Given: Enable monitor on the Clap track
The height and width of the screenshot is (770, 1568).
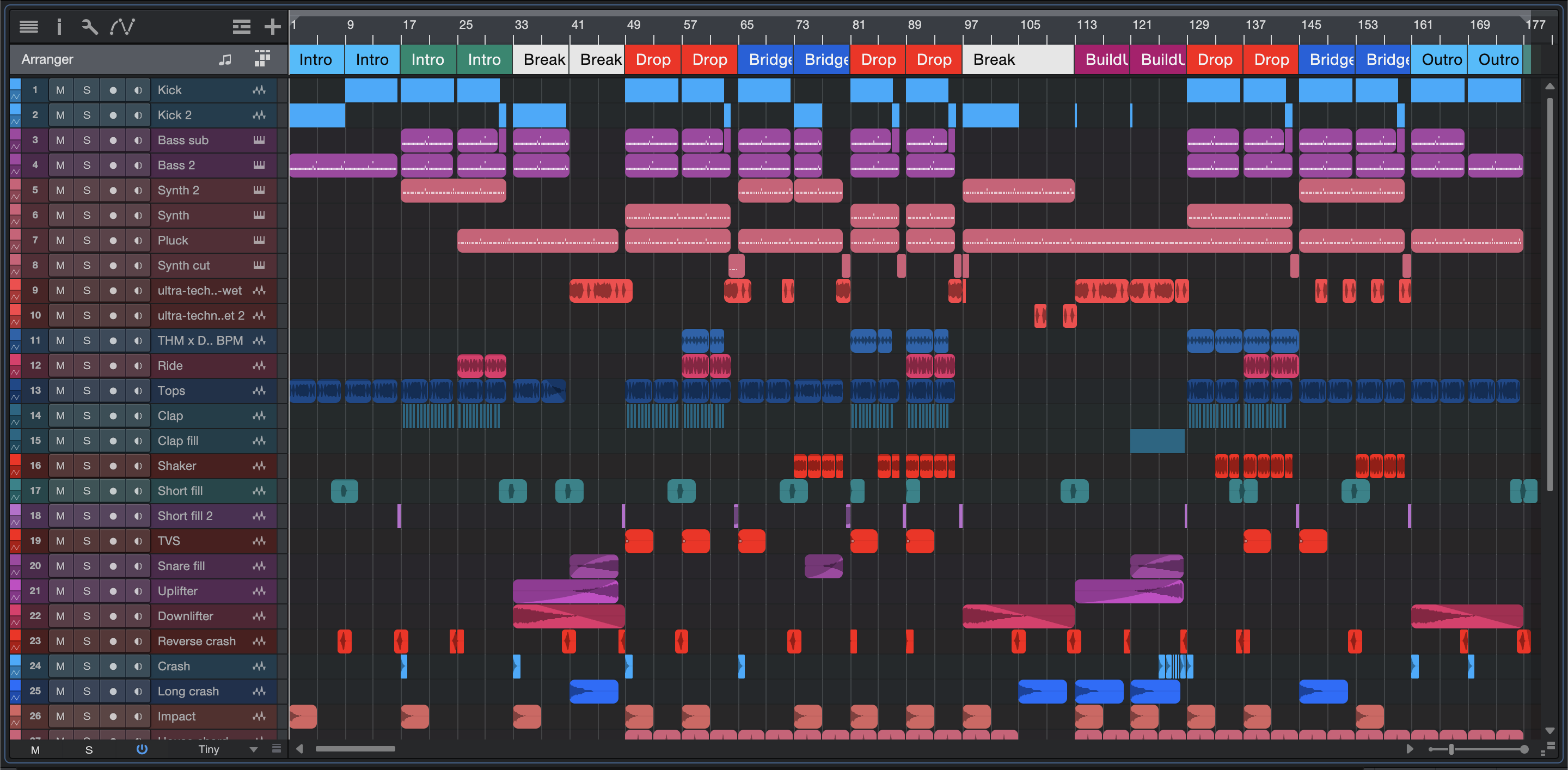Looking at the screenshot, I should pyautogui.click(x=138, y=415).
